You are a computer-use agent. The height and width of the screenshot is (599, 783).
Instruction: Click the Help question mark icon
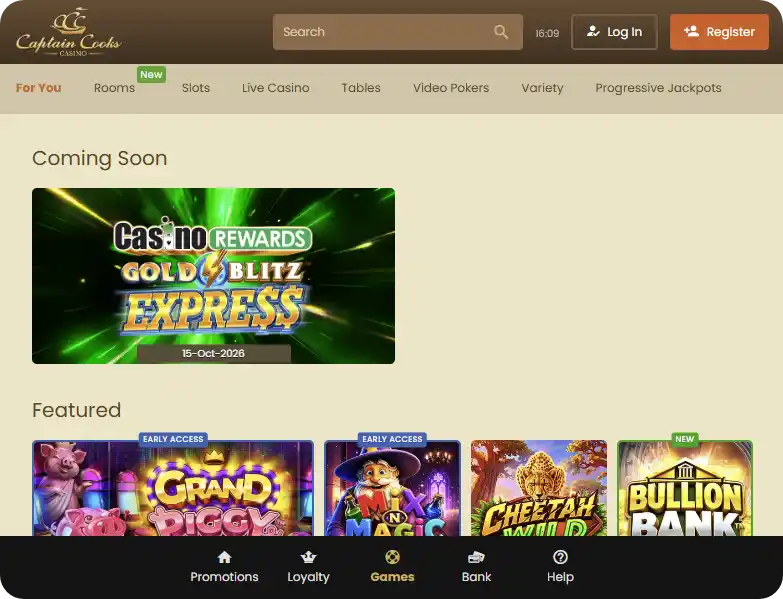pos(560,557)
